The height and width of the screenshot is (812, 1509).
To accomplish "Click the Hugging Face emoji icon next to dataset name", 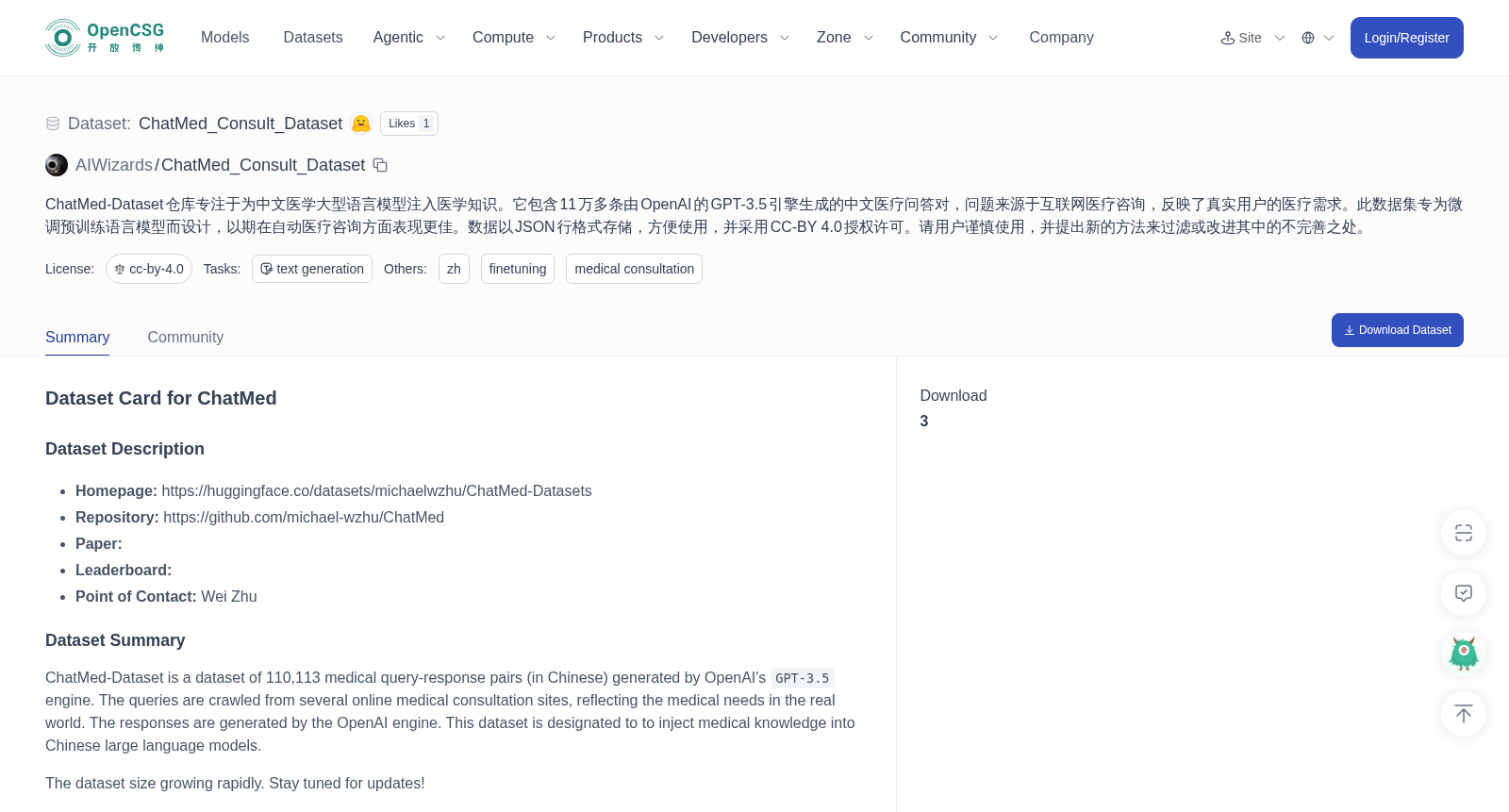I will coord(361,124).
